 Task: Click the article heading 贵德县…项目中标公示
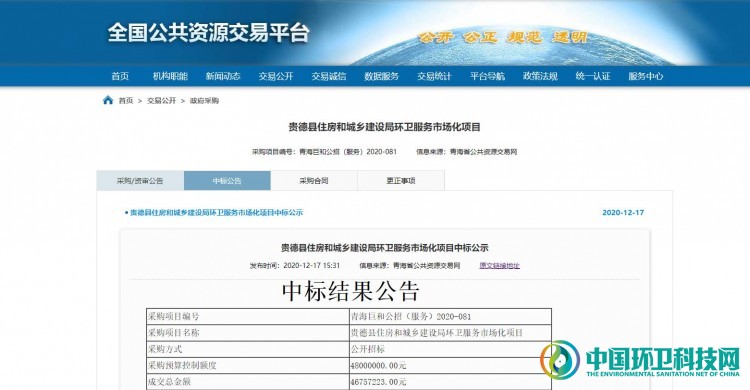(384, 248)
